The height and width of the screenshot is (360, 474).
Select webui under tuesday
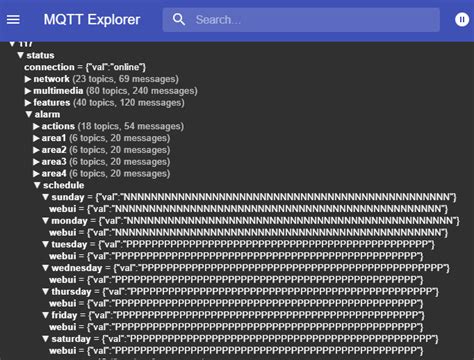pos(63,256)
